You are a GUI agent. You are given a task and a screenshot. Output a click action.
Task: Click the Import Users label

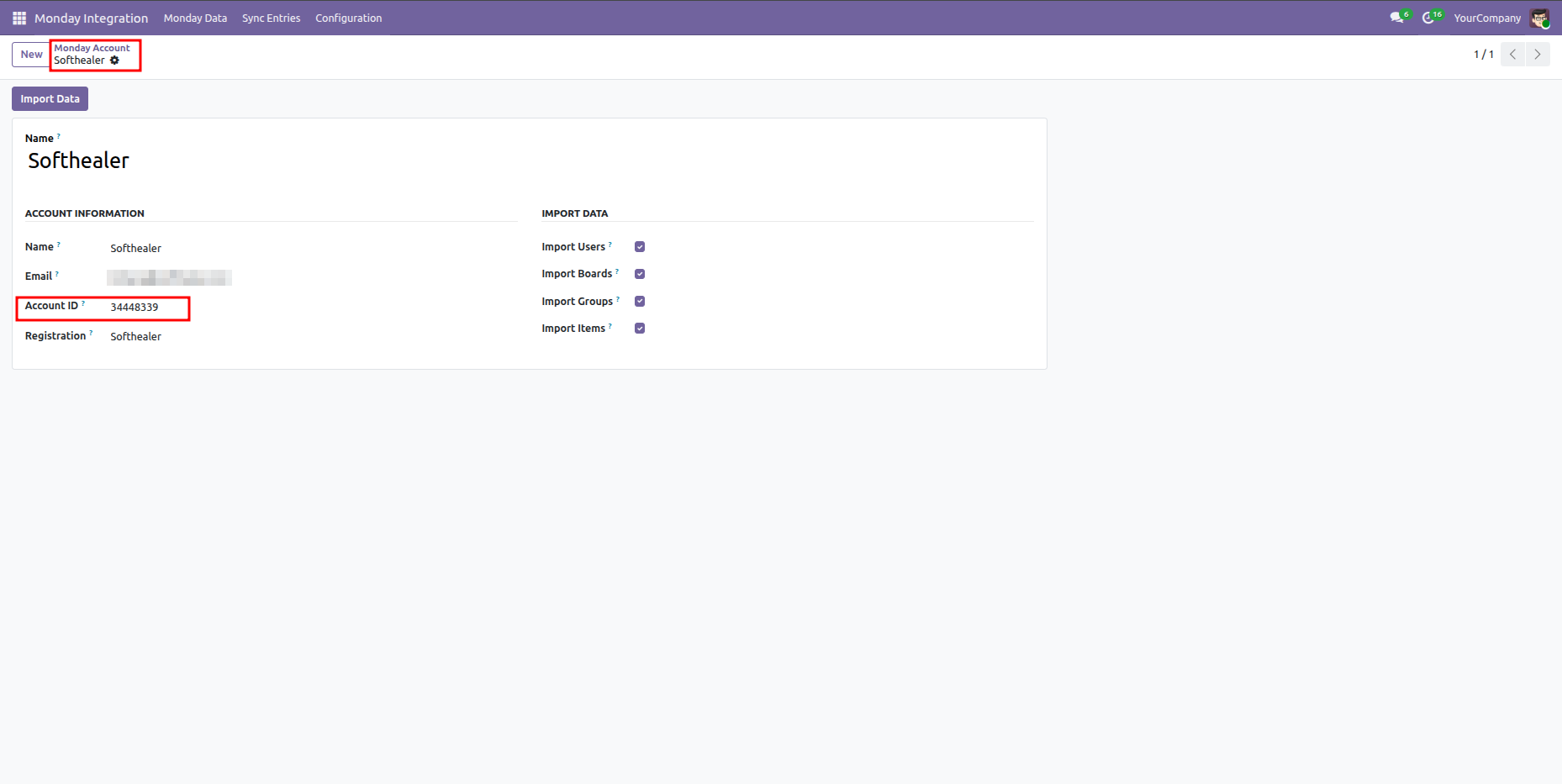[573, 247]
